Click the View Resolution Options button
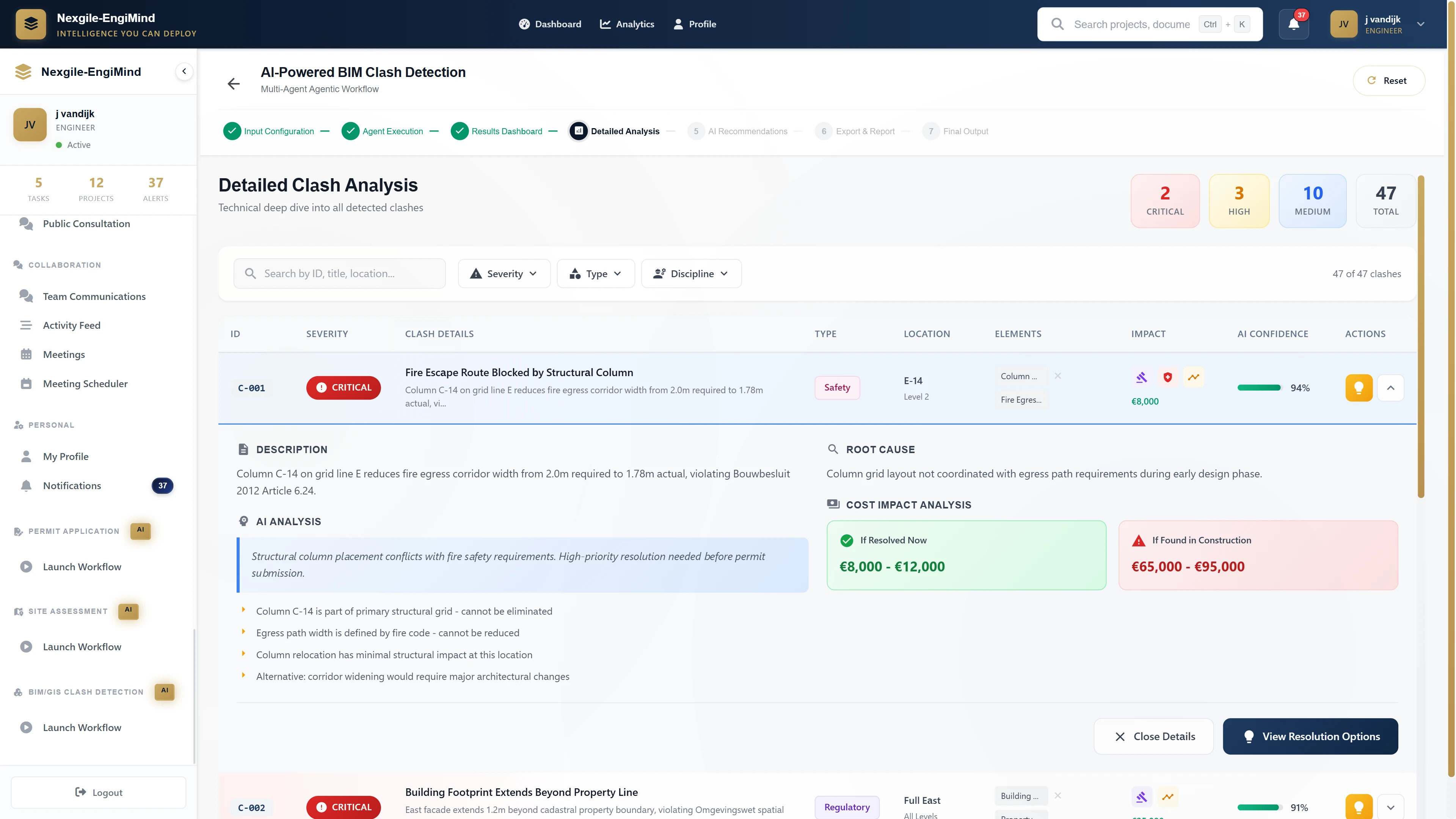Viewport: 1456px width, 819px height. [1310, 736]
